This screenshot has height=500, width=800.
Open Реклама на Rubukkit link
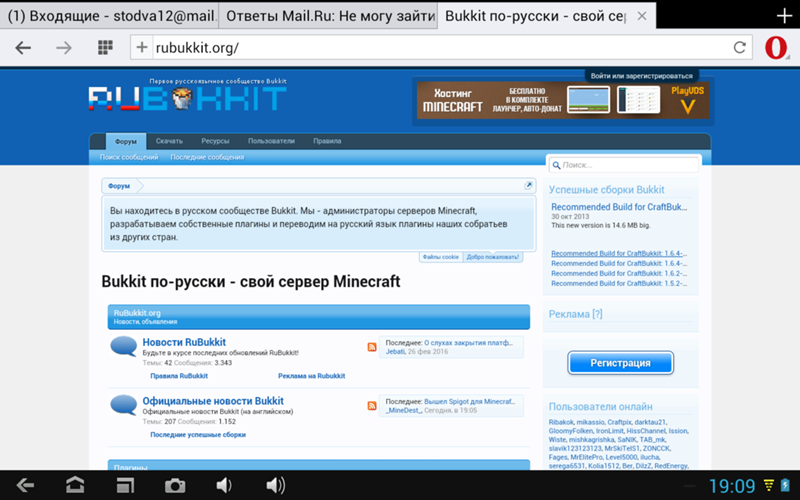coord(311,376)
